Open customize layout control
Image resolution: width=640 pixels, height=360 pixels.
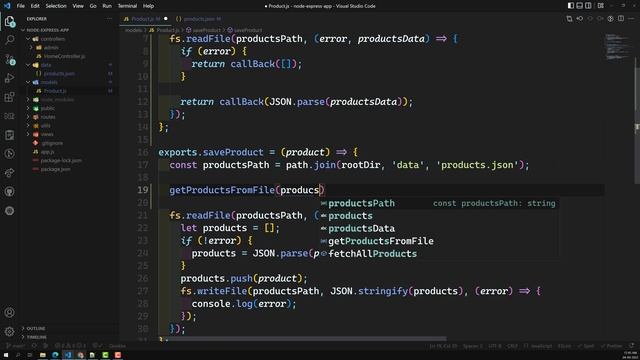tap(600, 6)
